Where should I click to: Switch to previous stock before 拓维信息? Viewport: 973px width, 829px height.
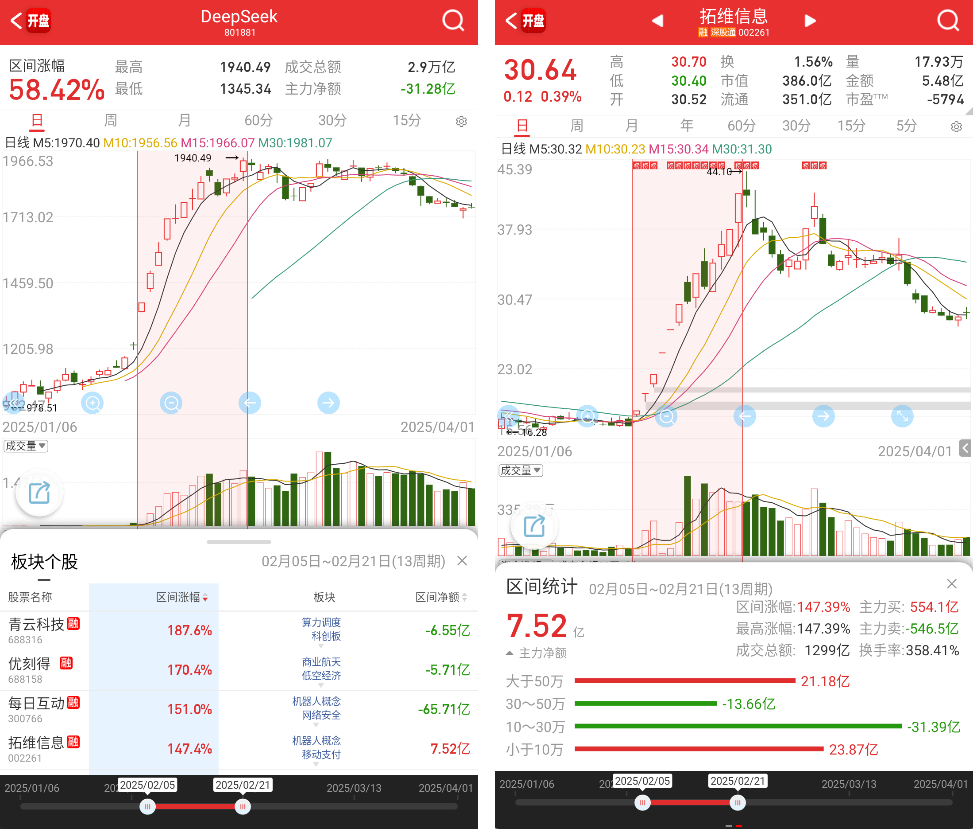[657, 21]
